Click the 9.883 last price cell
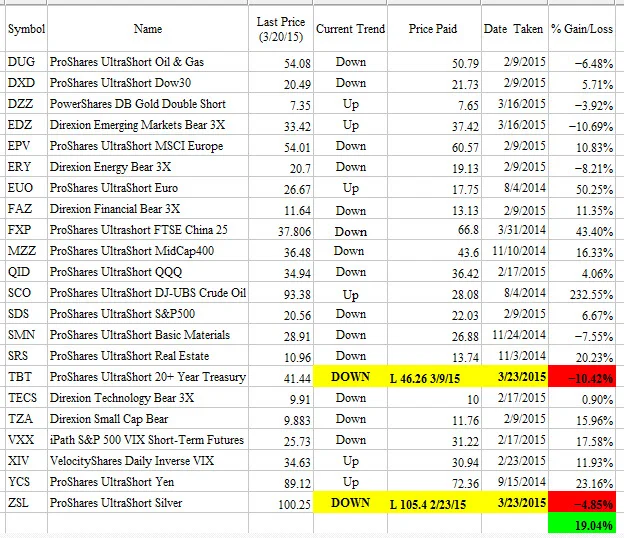This screenshot has height=538, width=624. coord(281,419)
